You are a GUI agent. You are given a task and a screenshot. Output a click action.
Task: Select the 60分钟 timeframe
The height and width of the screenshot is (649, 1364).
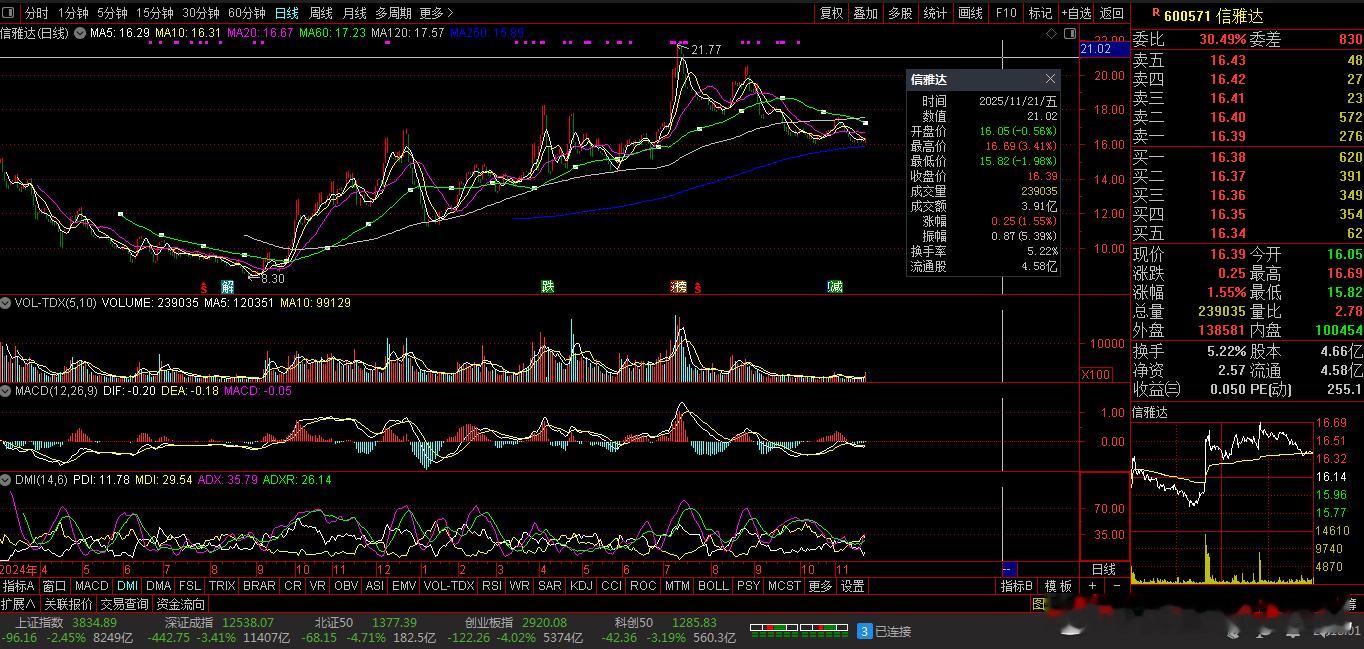coord(246,13)
